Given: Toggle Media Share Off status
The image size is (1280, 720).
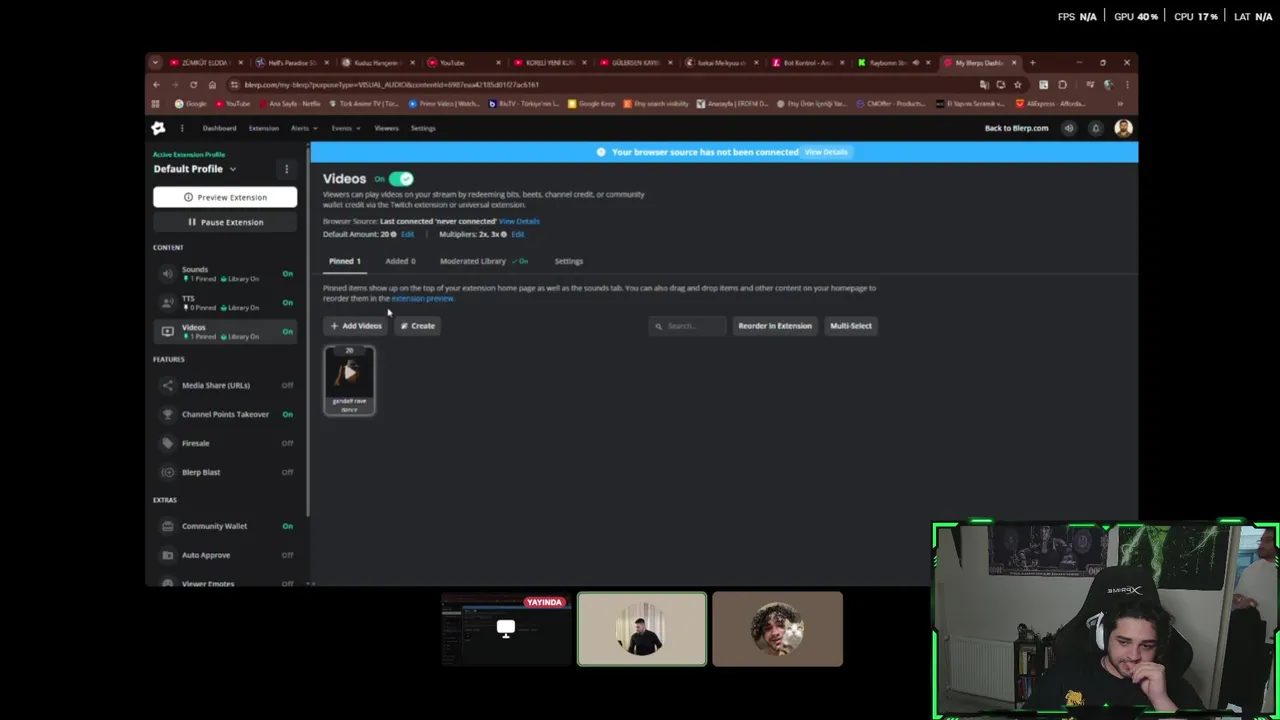Looking at the screenshot, I should 287,385.
